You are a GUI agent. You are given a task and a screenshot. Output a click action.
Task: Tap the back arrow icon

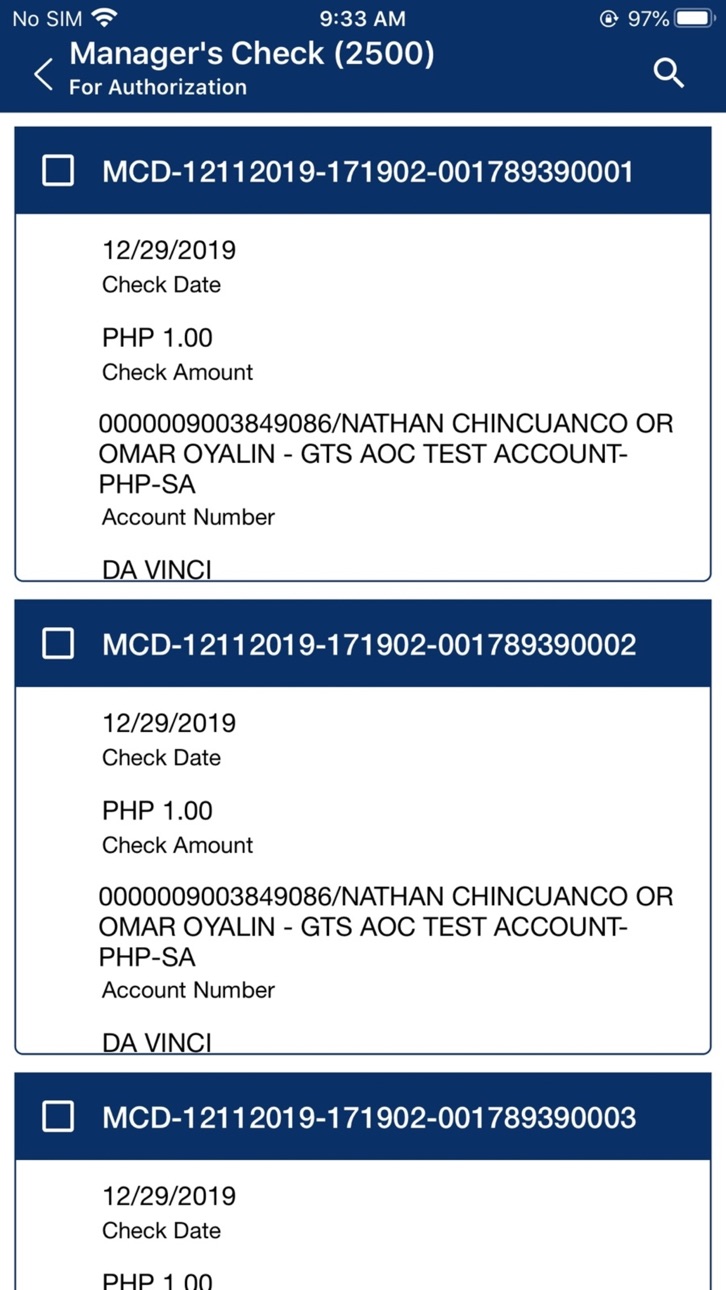(x=43, y=73)
